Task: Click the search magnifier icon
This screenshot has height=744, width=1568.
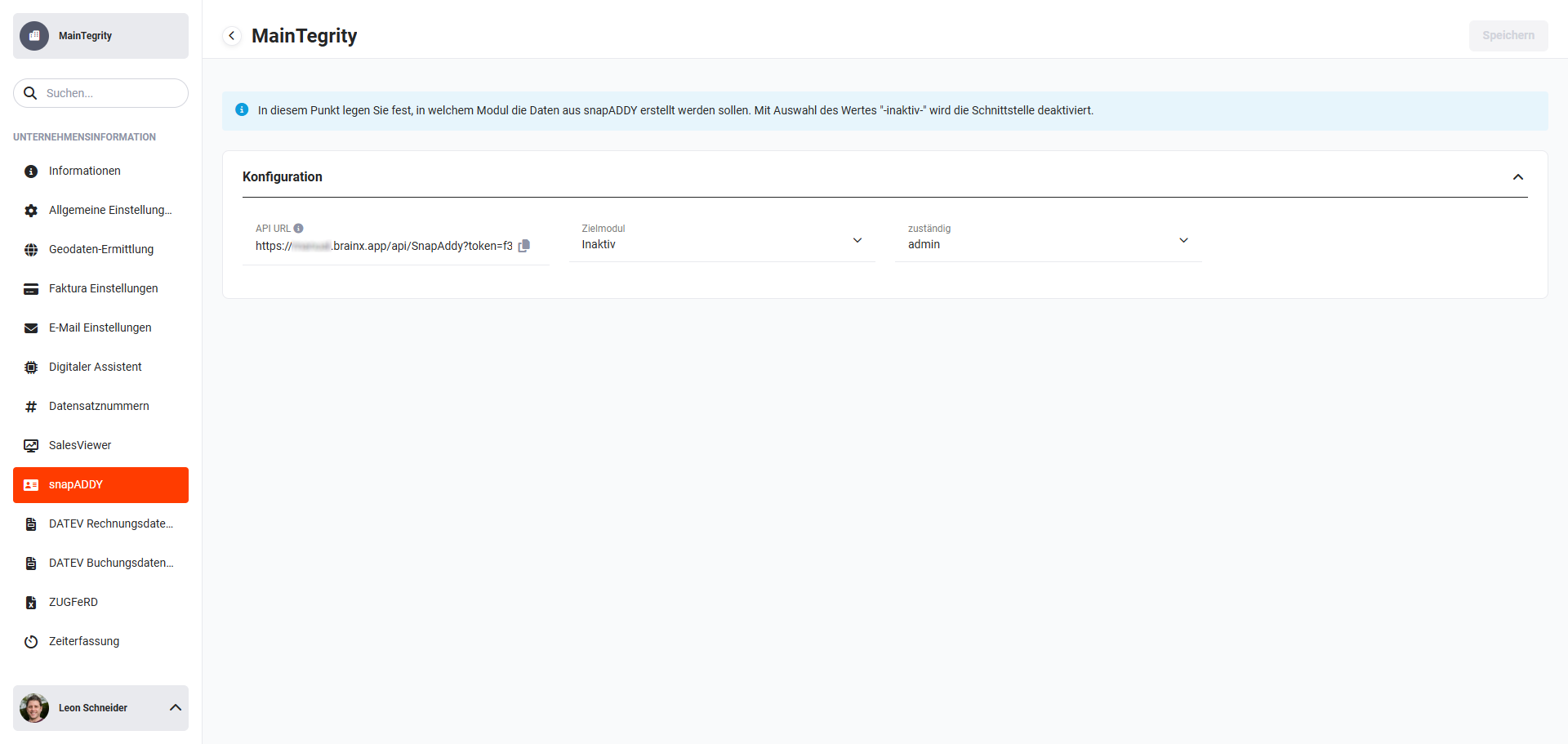Action: (30, 93)
